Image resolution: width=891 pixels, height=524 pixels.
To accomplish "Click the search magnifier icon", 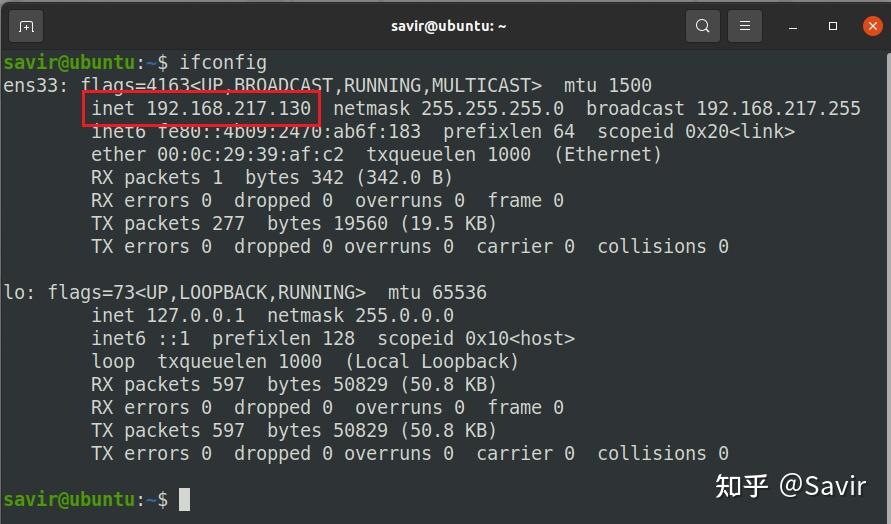I will (x=704, y=26).
